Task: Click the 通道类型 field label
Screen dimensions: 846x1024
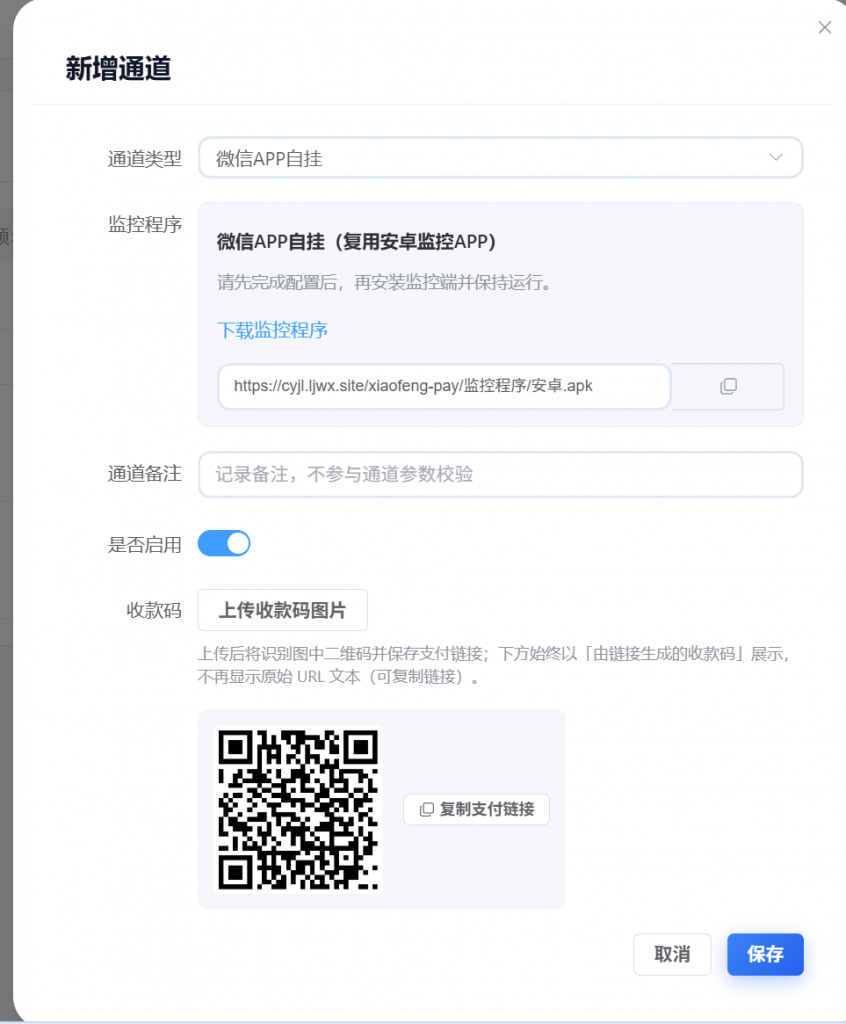Action: 145,158
